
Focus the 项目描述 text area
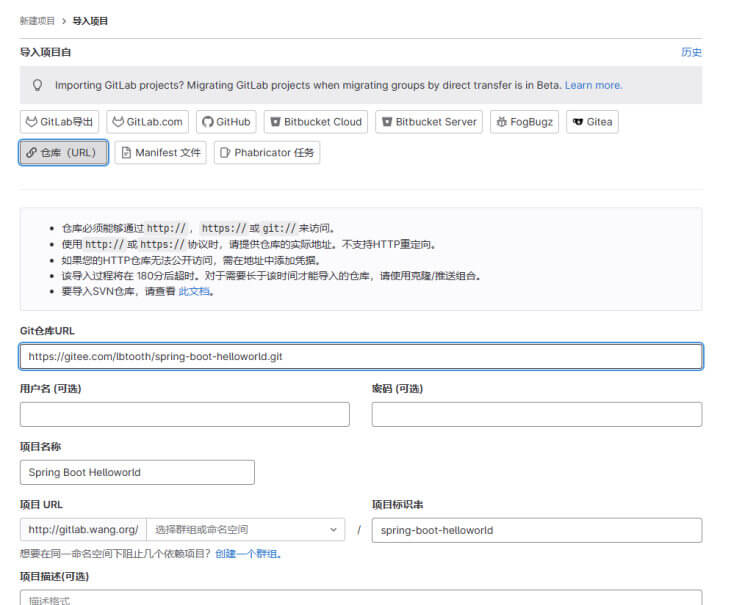point(361,597)
